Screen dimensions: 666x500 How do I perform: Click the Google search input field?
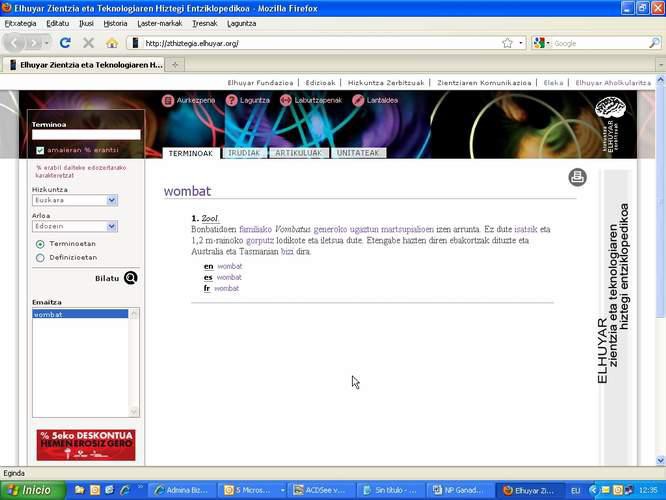point(600,43)
